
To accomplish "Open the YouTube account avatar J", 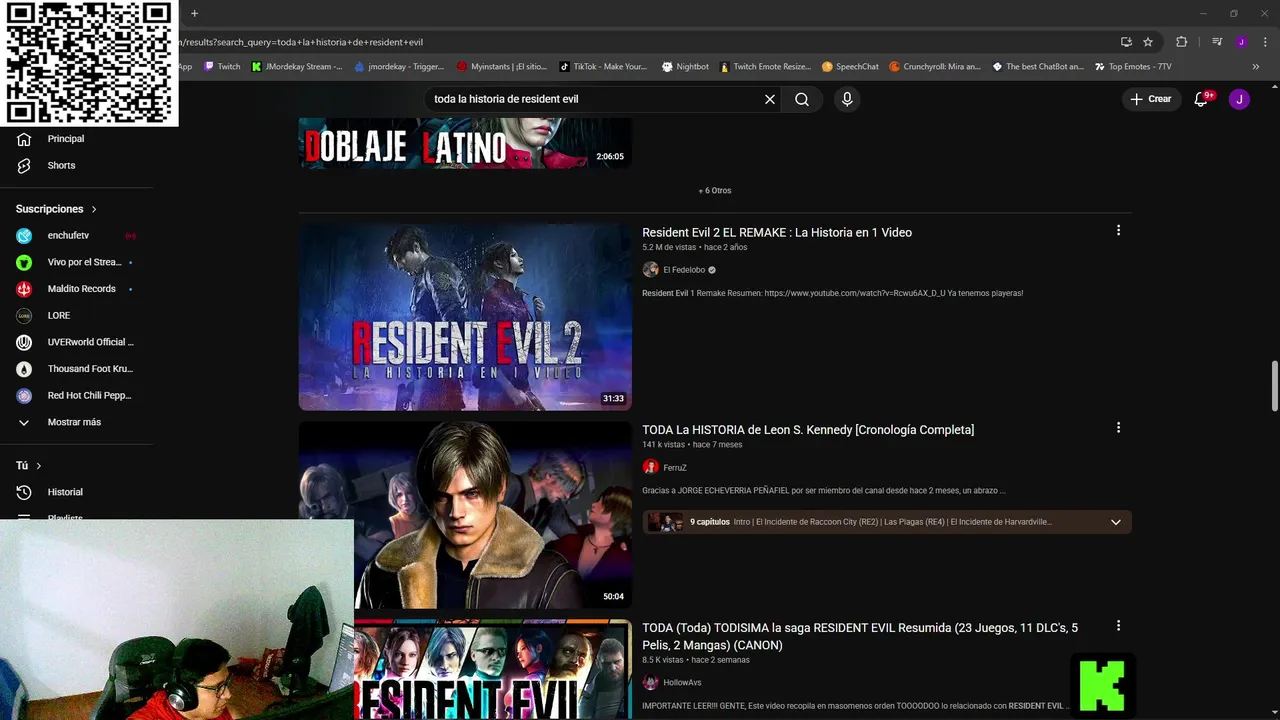I will (1239, 99).
